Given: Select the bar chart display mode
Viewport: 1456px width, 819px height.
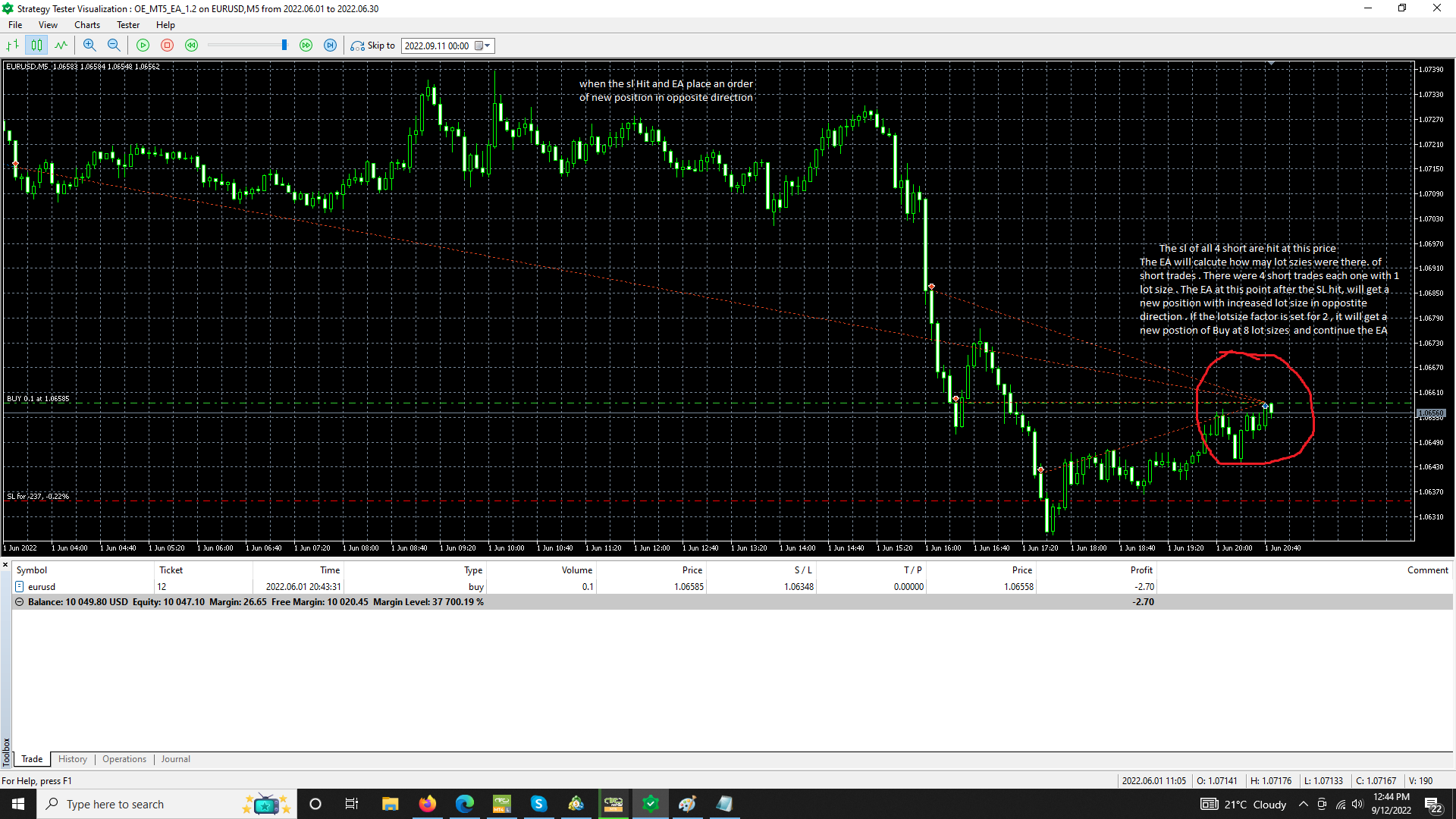Looking at the screenshot, I should click(x=12, y=45).
